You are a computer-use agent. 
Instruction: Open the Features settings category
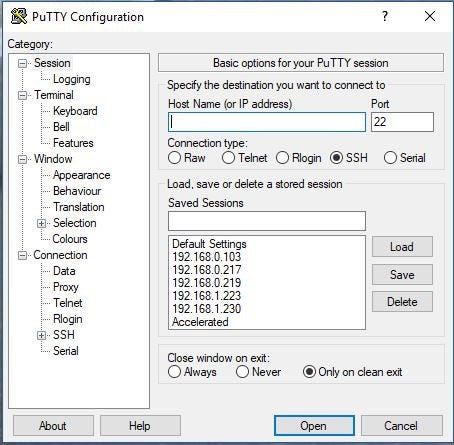pos(73,143)
